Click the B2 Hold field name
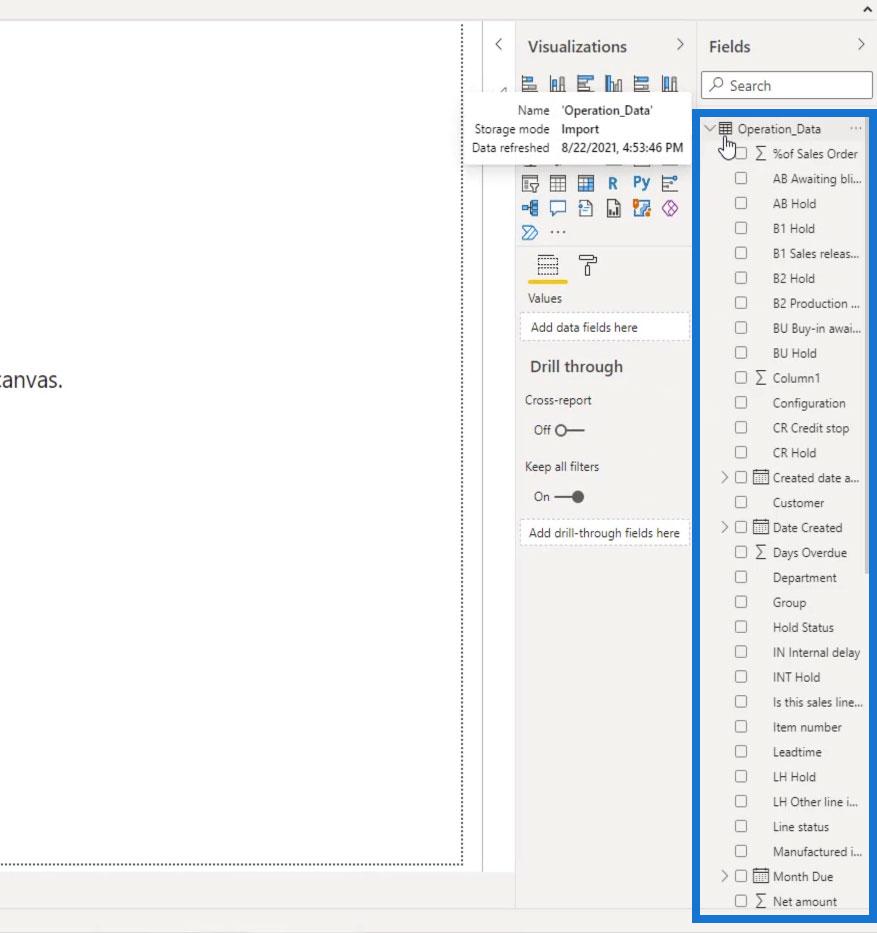Image resolution: width=877 pixels, height=933 pixels. [793, 278]
